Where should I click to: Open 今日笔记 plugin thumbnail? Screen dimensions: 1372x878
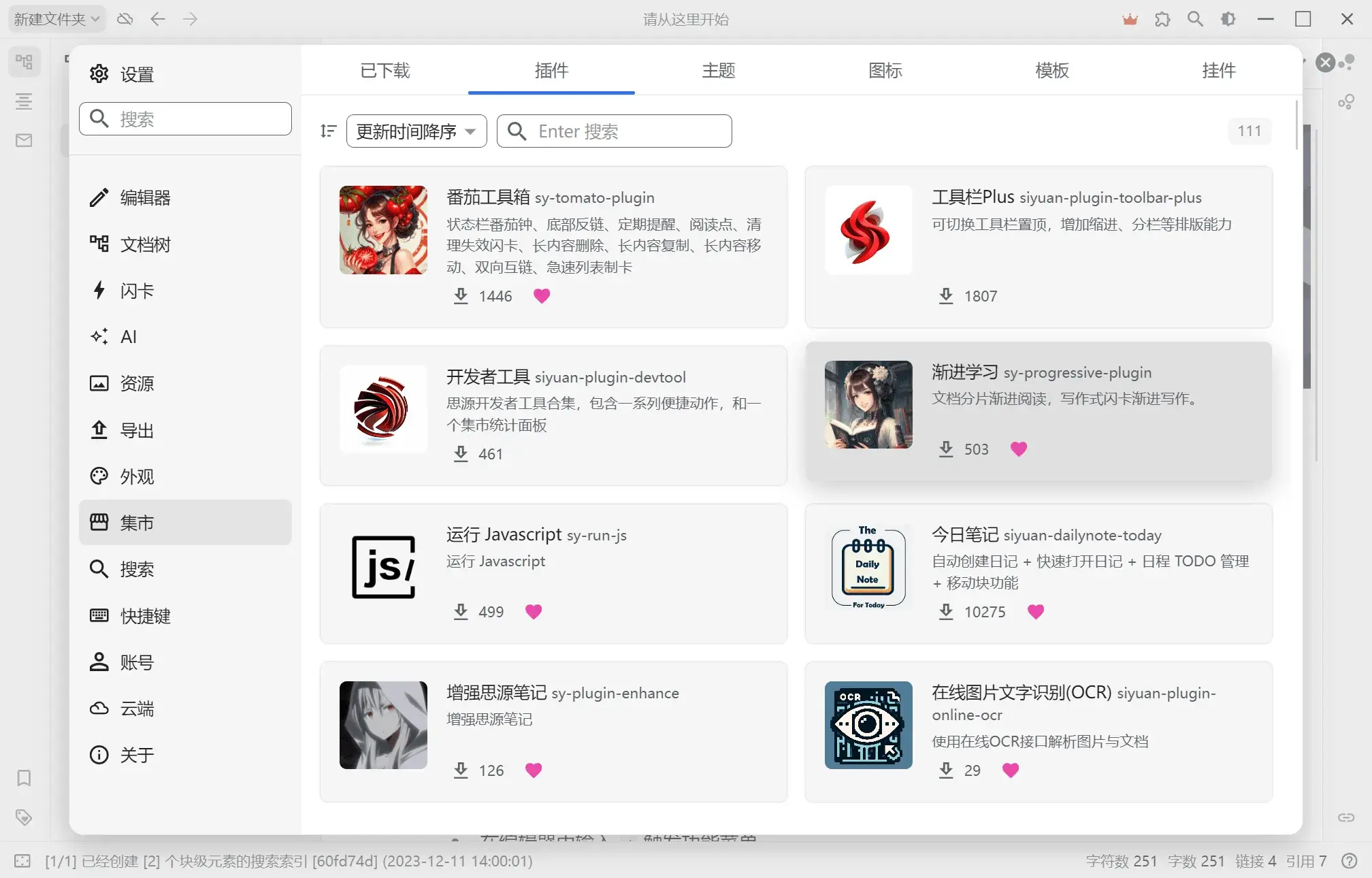pos(868,567)
